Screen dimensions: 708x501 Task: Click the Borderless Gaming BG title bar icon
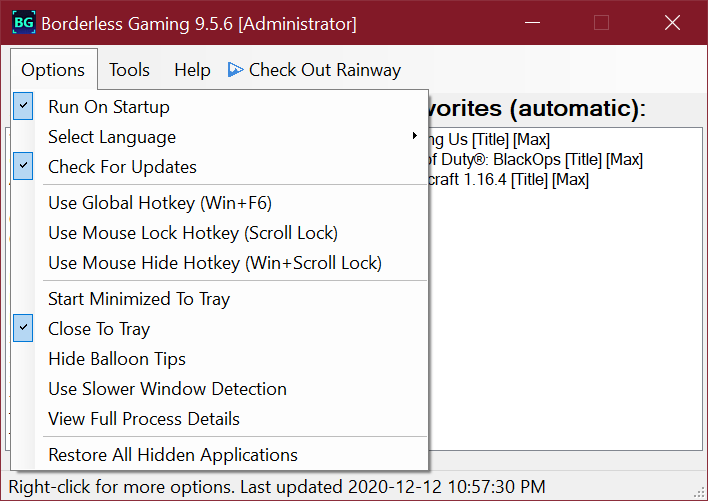coord(22,23)
